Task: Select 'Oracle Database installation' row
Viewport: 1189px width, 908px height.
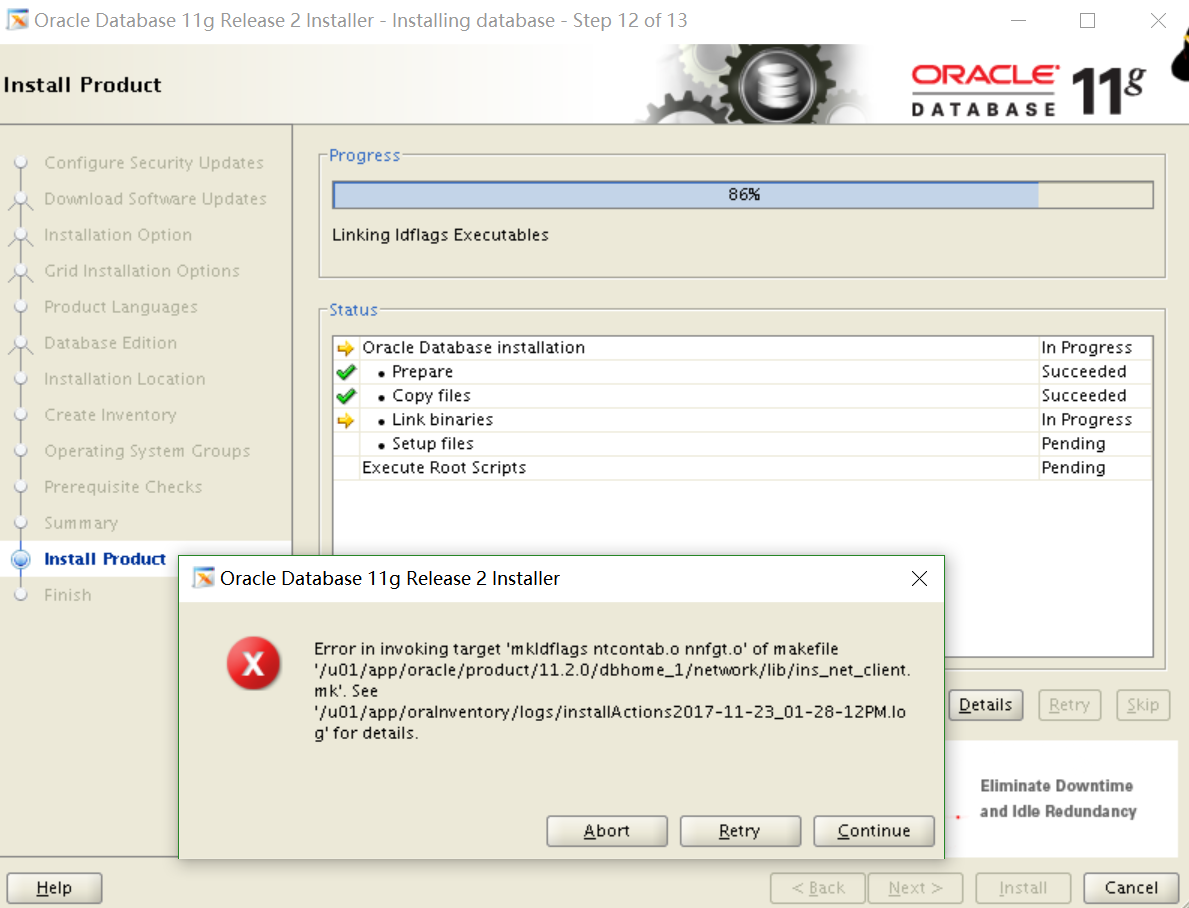Action: (742, 347)
